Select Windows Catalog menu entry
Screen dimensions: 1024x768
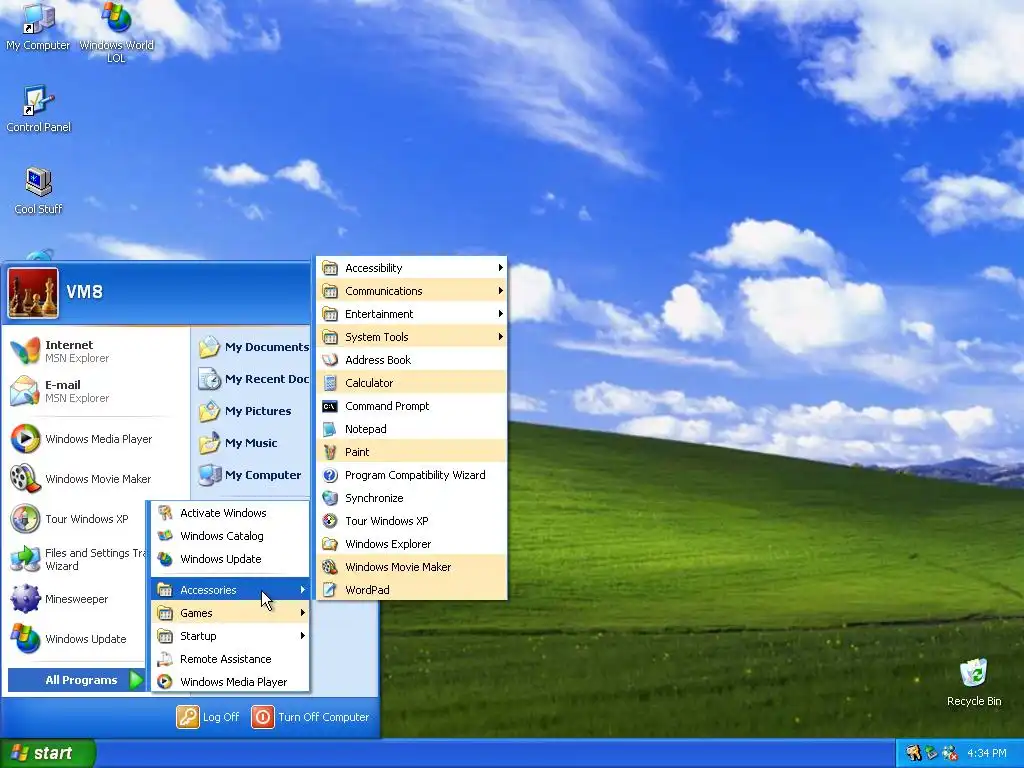(230, 536)
